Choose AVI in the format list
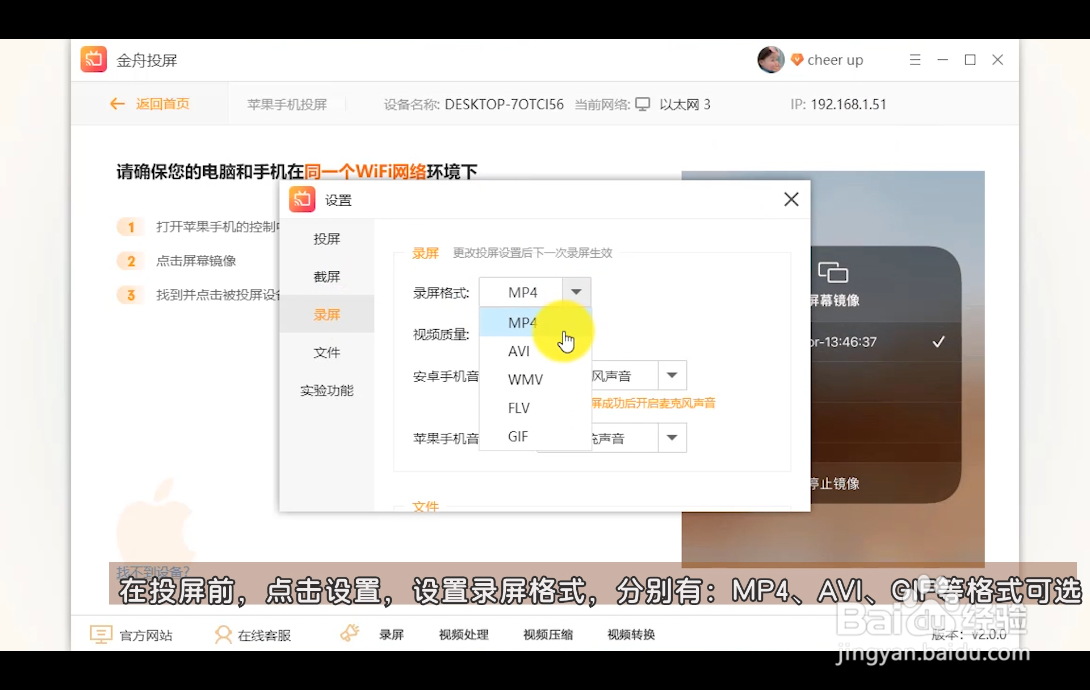Screen dimensions: 1090x690 pyautogui.click(x=535, y=351)
